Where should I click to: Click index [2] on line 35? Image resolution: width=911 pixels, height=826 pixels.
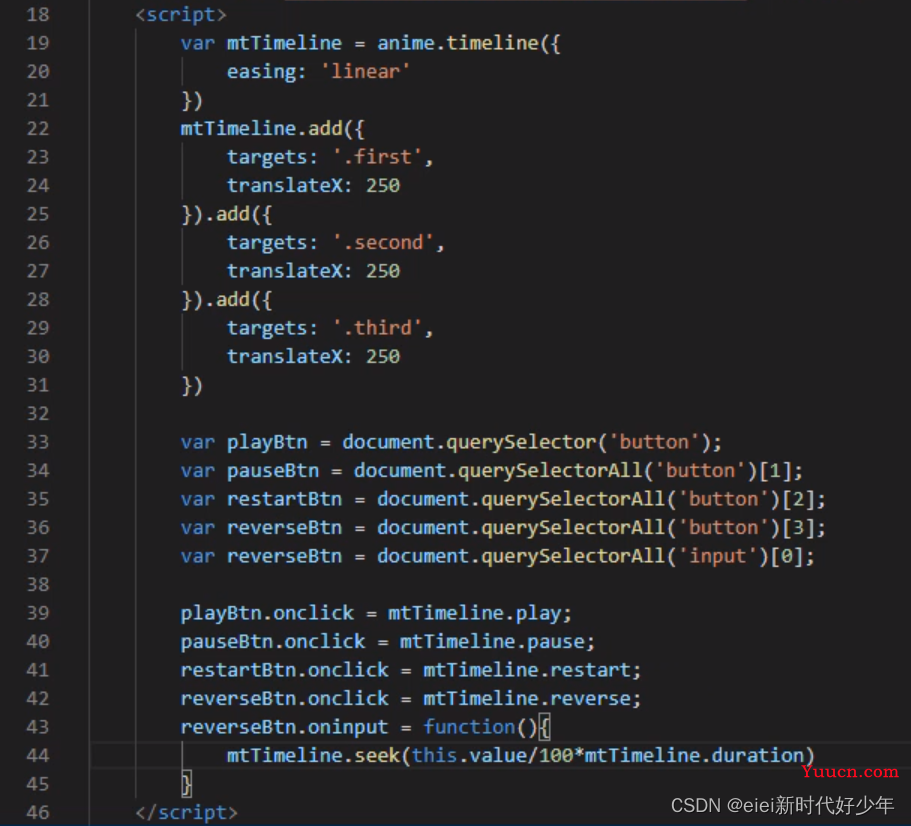click(798, 499)
